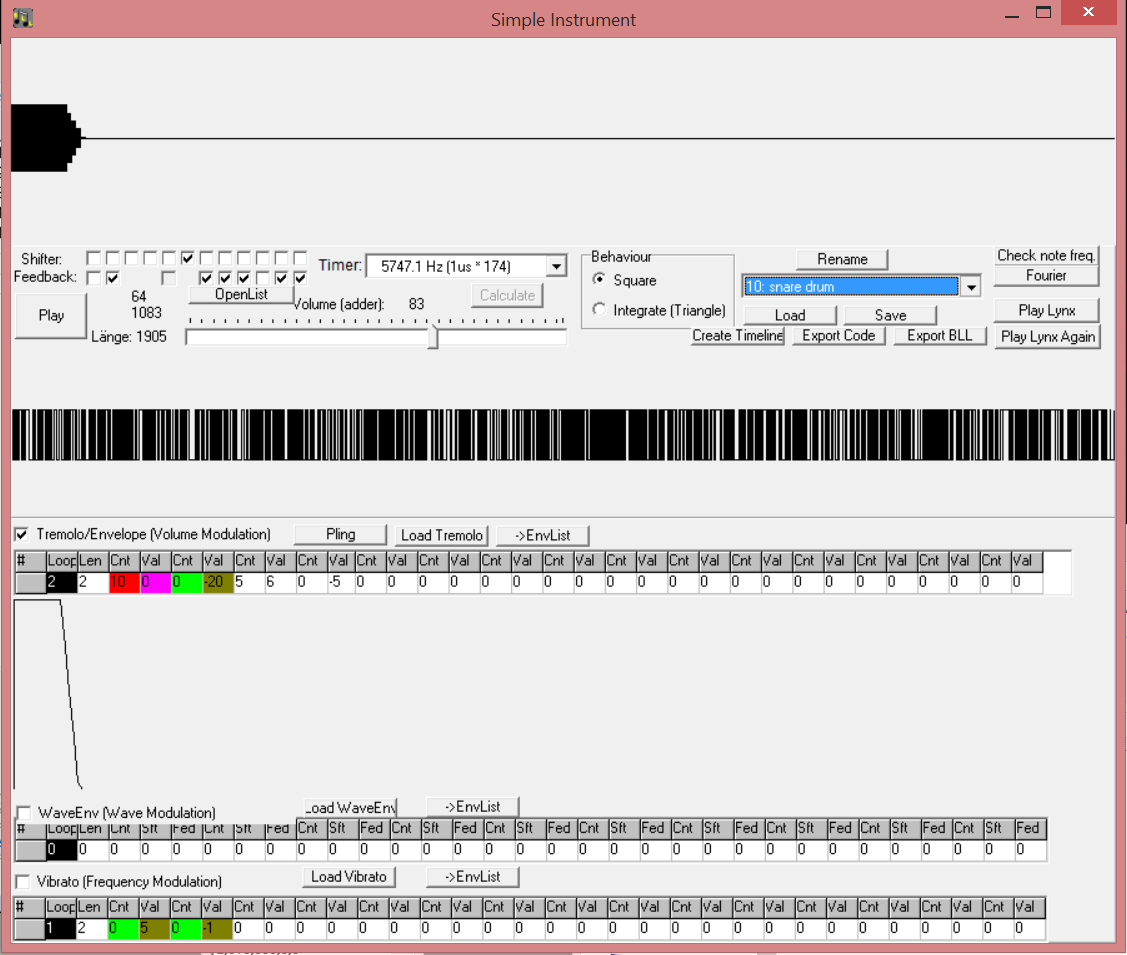Click the Pling button in Tremolo section
This screenshot has height=955, width=1127.
[x=341, y=535]
